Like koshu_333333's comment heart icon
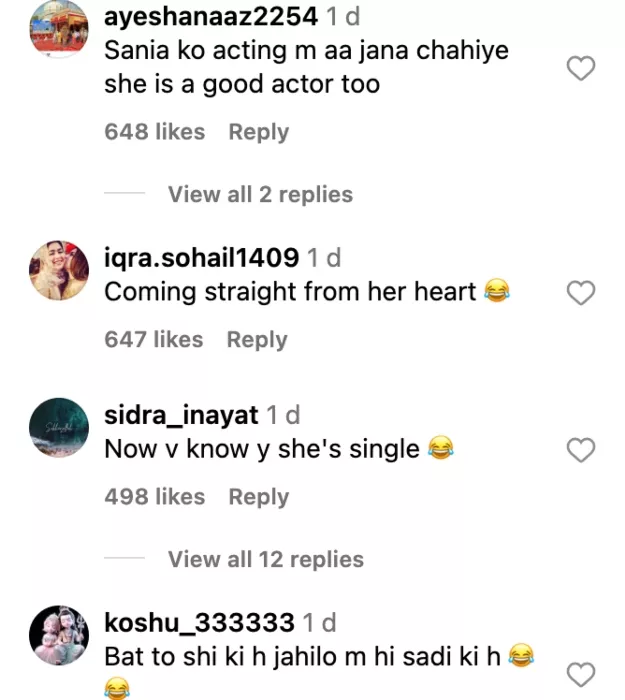Viewport: 625px width, 700px height. [x=581, y=674]
